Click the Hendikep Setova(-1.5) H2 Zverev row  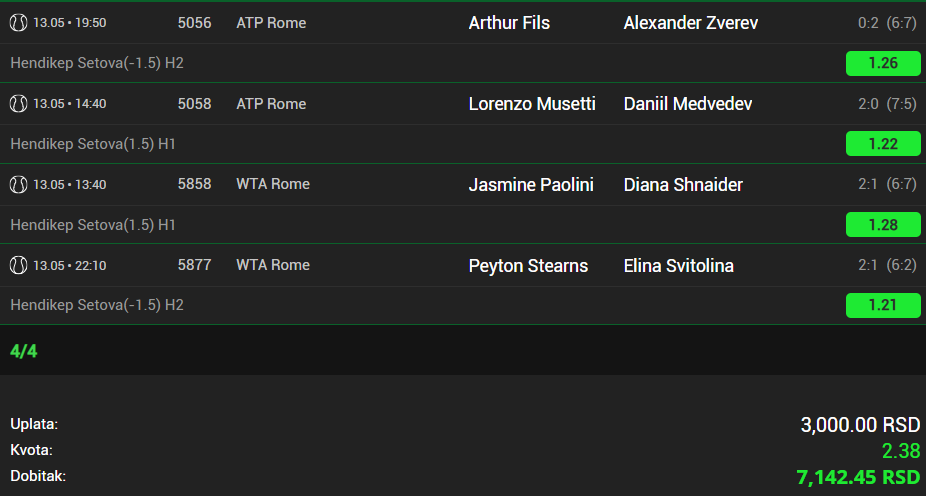coord(463,63)
